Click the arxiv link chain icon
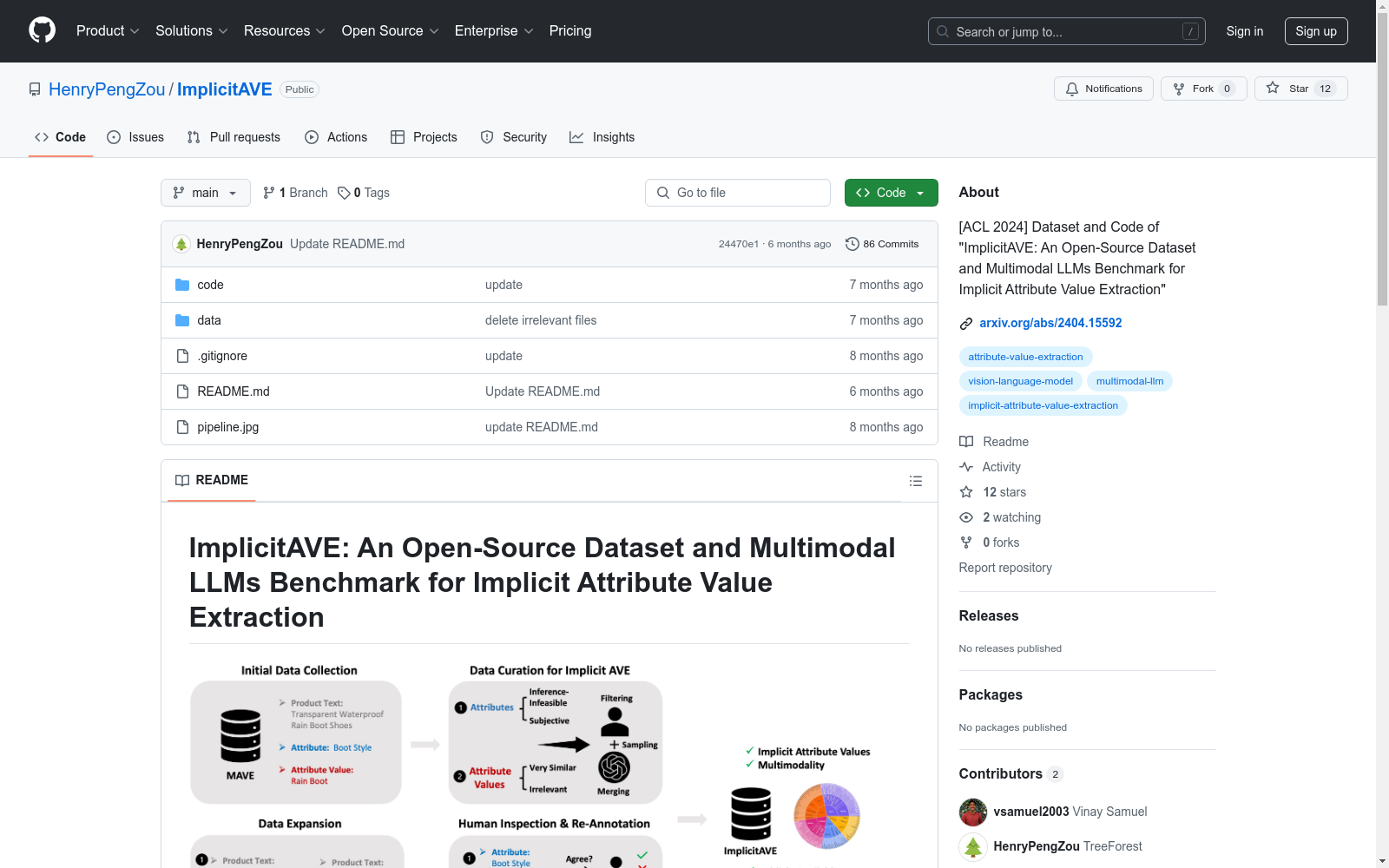Screen dimensions: 1389x868 coord(966,324)
